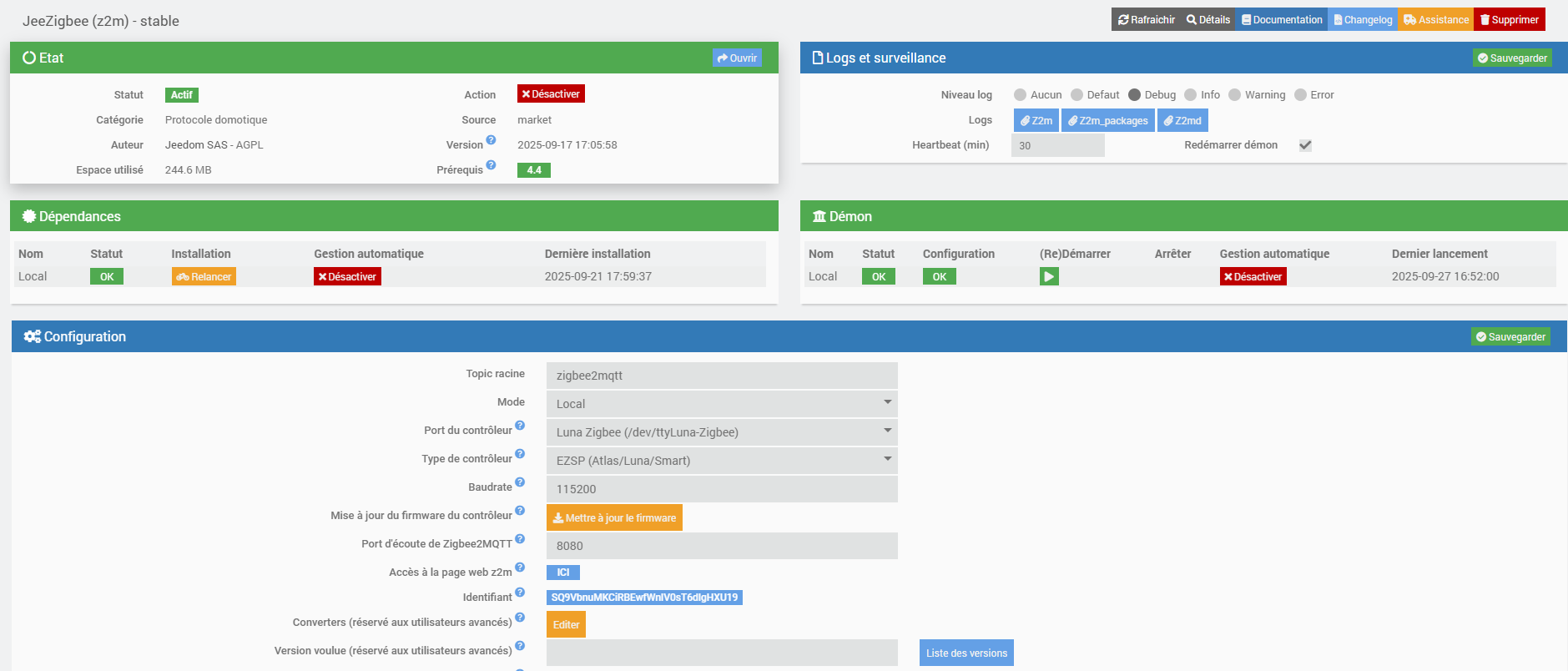Focus the Topic racine field
1568x671 pixels.
point(722,376)
